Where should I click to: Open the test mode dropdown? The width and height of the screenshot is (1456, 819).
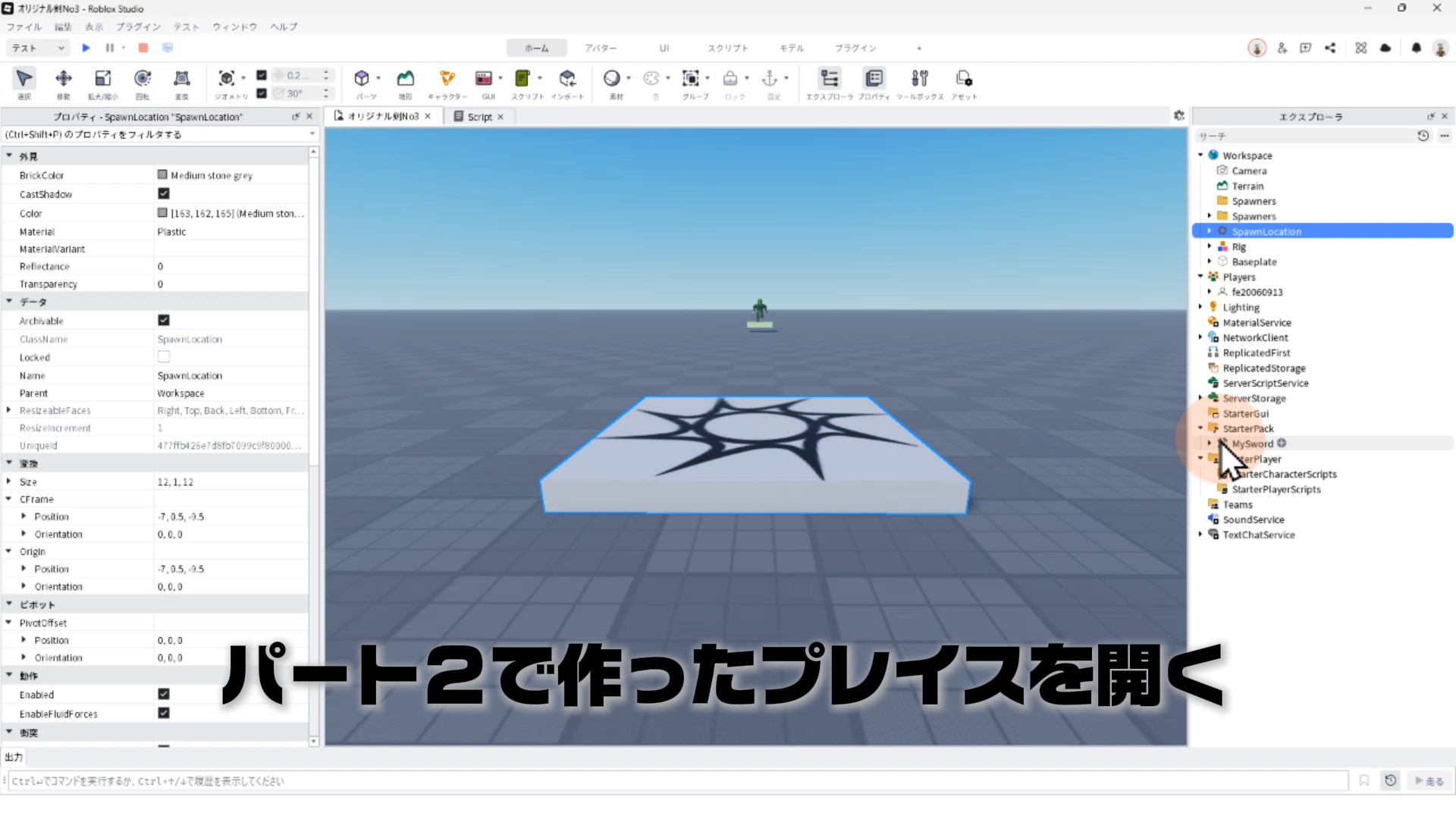[39, 48]
